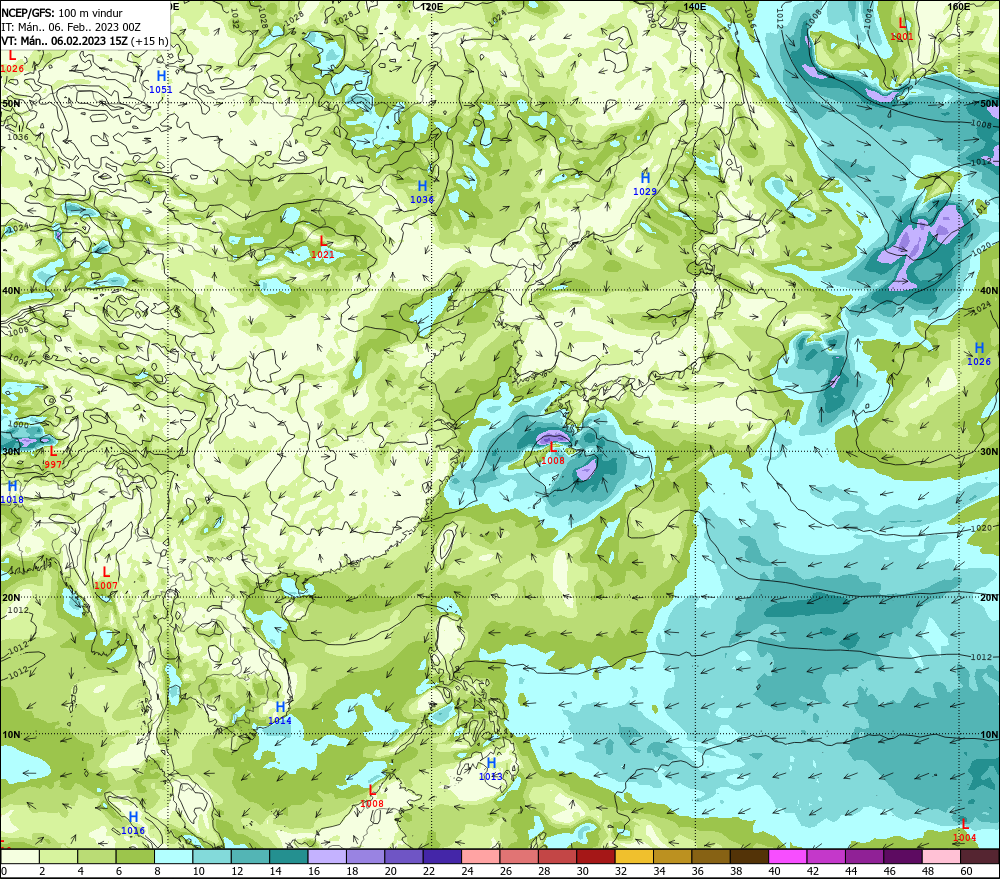The height and width of the screenshot is (879, 1000).
Task: Click the H 1013 high over the Philippines
Action: 490,769
